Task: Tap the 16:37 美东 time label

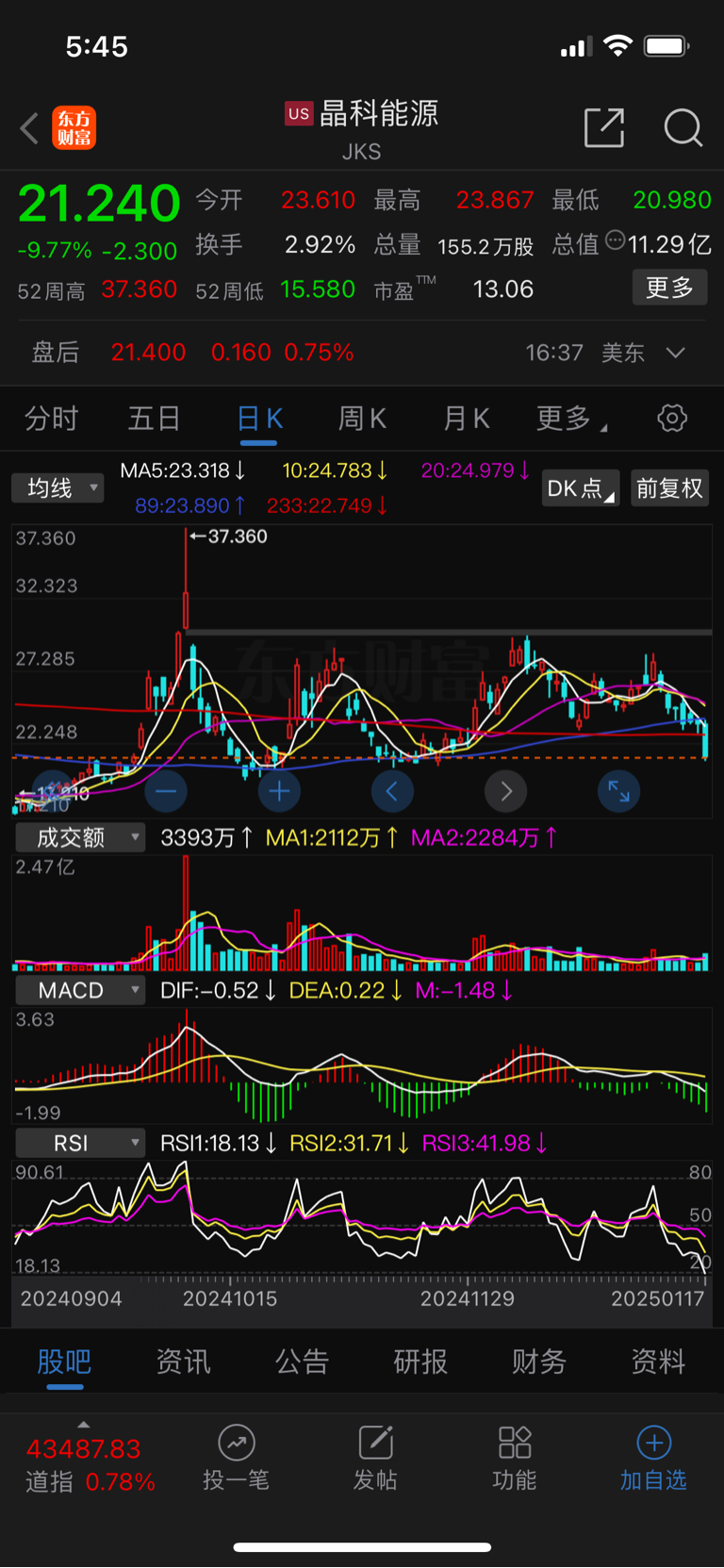Action: 584,353
